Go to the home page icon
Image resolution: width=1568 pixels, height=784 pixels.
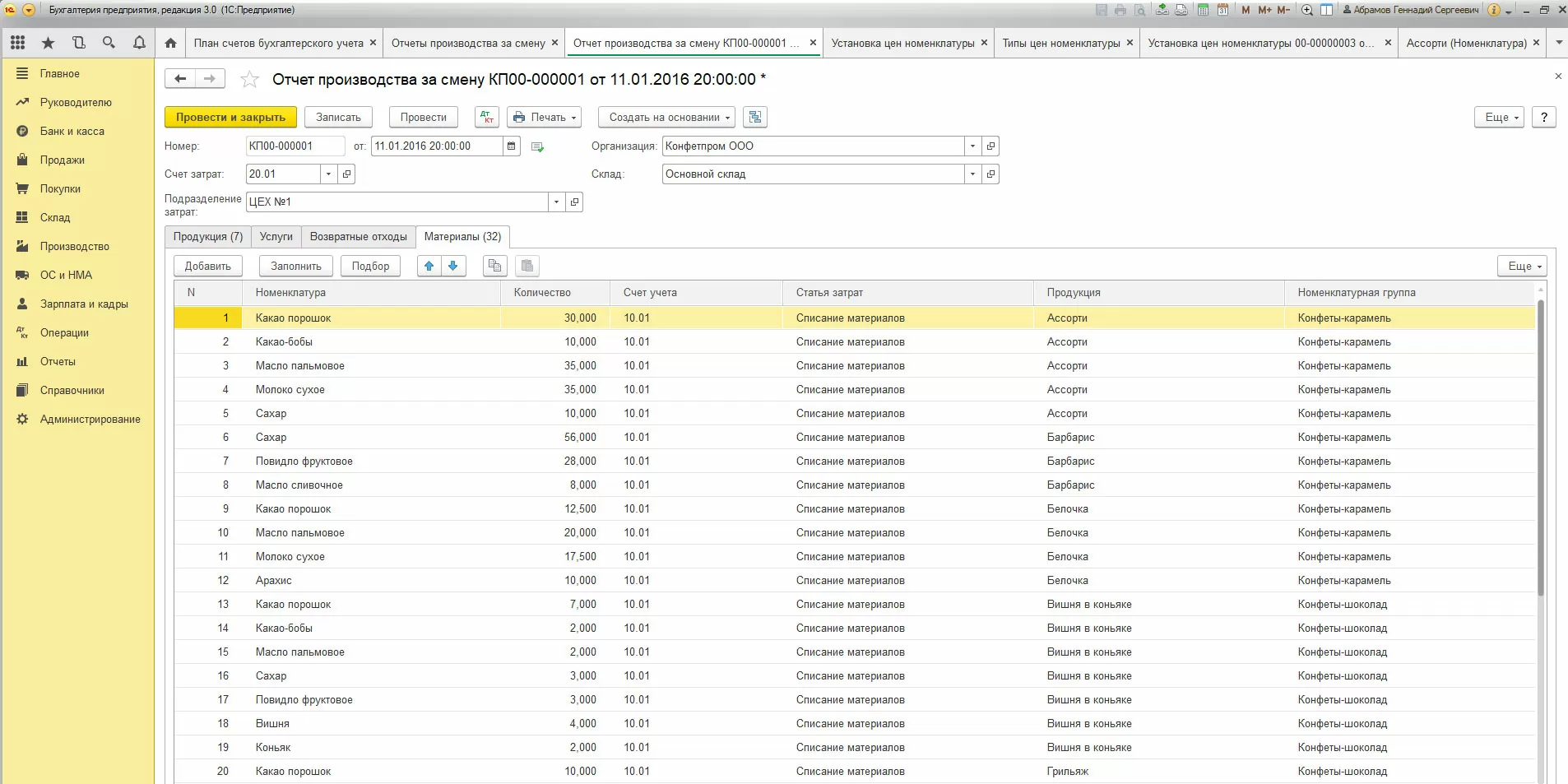coord(170,43)
